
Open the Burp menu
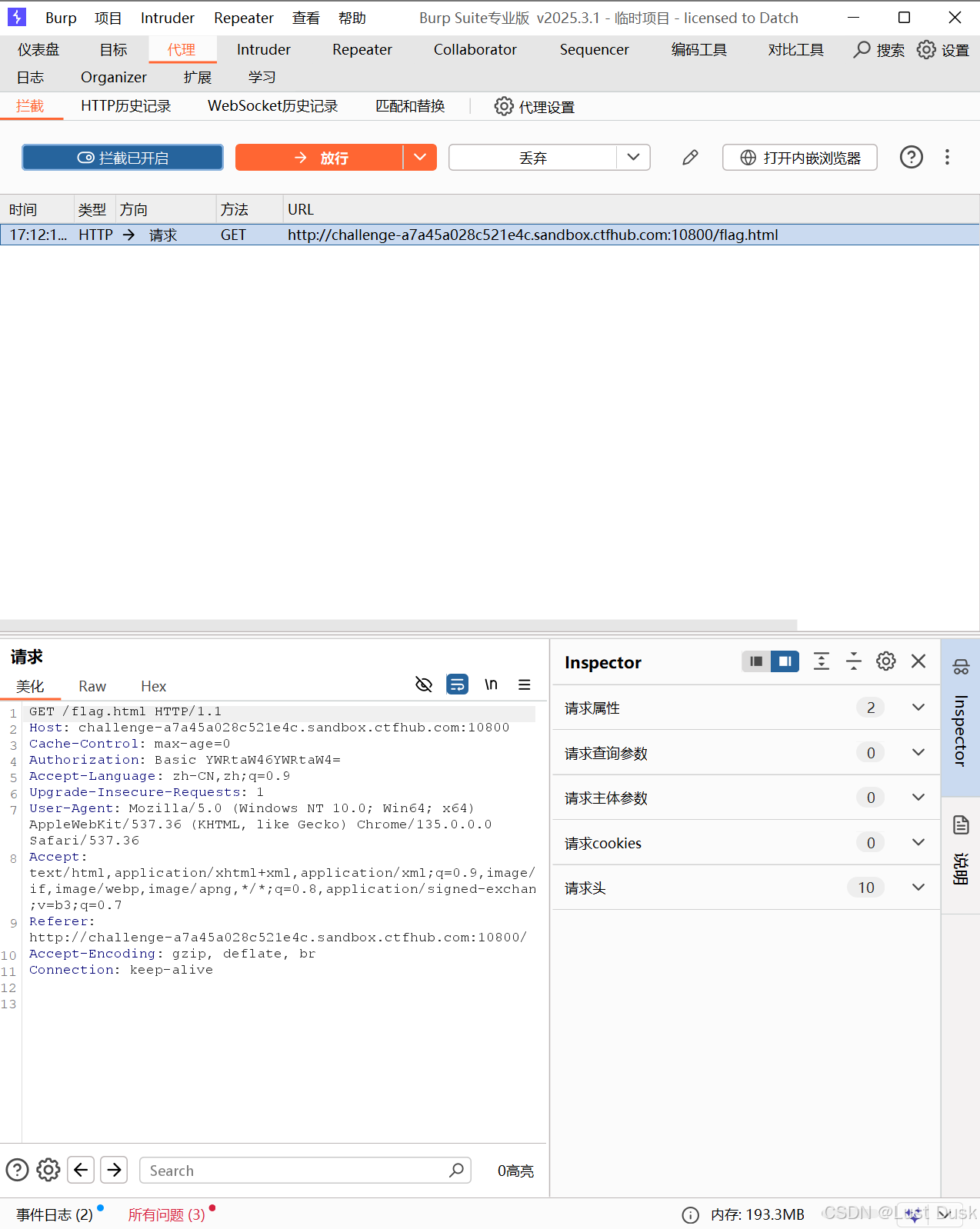pyautogui.click(x=61, y=18)
